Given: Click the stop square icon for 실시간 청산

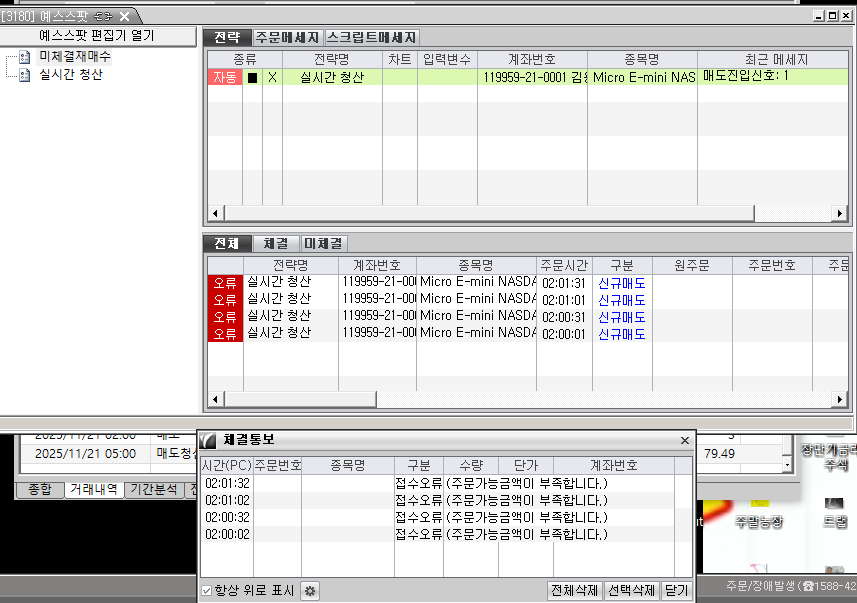Looking at the screenshot, I should tap(252, 77).
